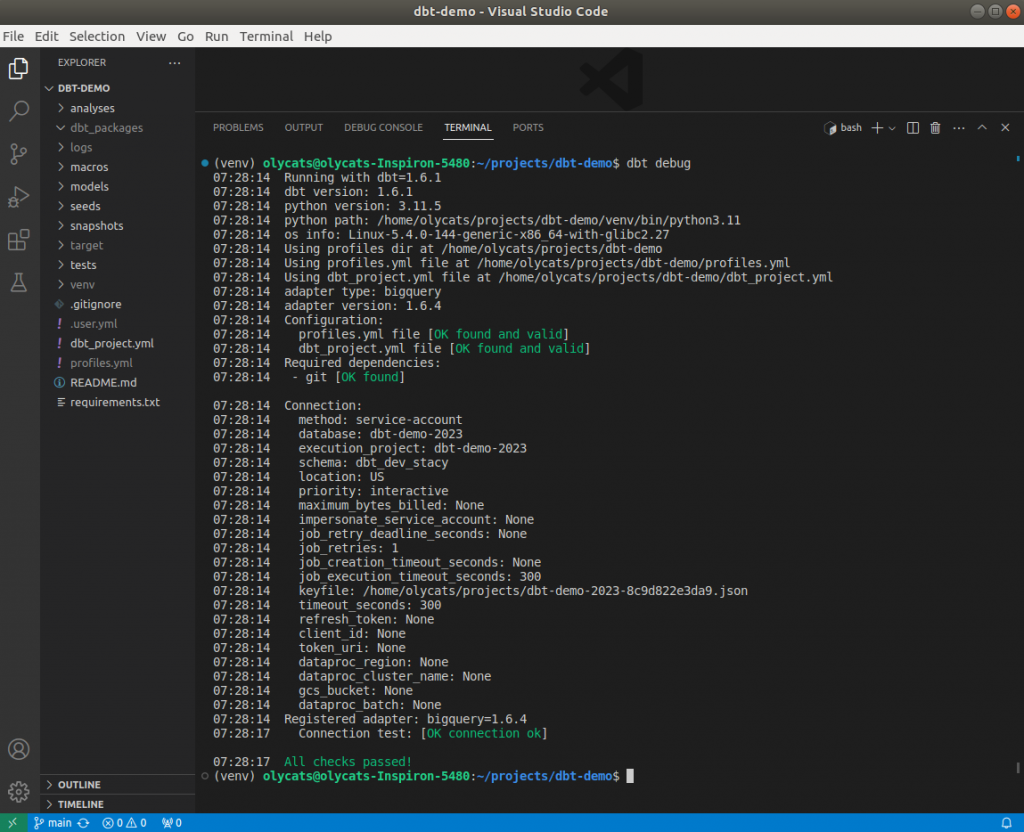Open the dbt_project.yml file
This screenshot has width=1024, height=832.
click(x=118, y=344)
